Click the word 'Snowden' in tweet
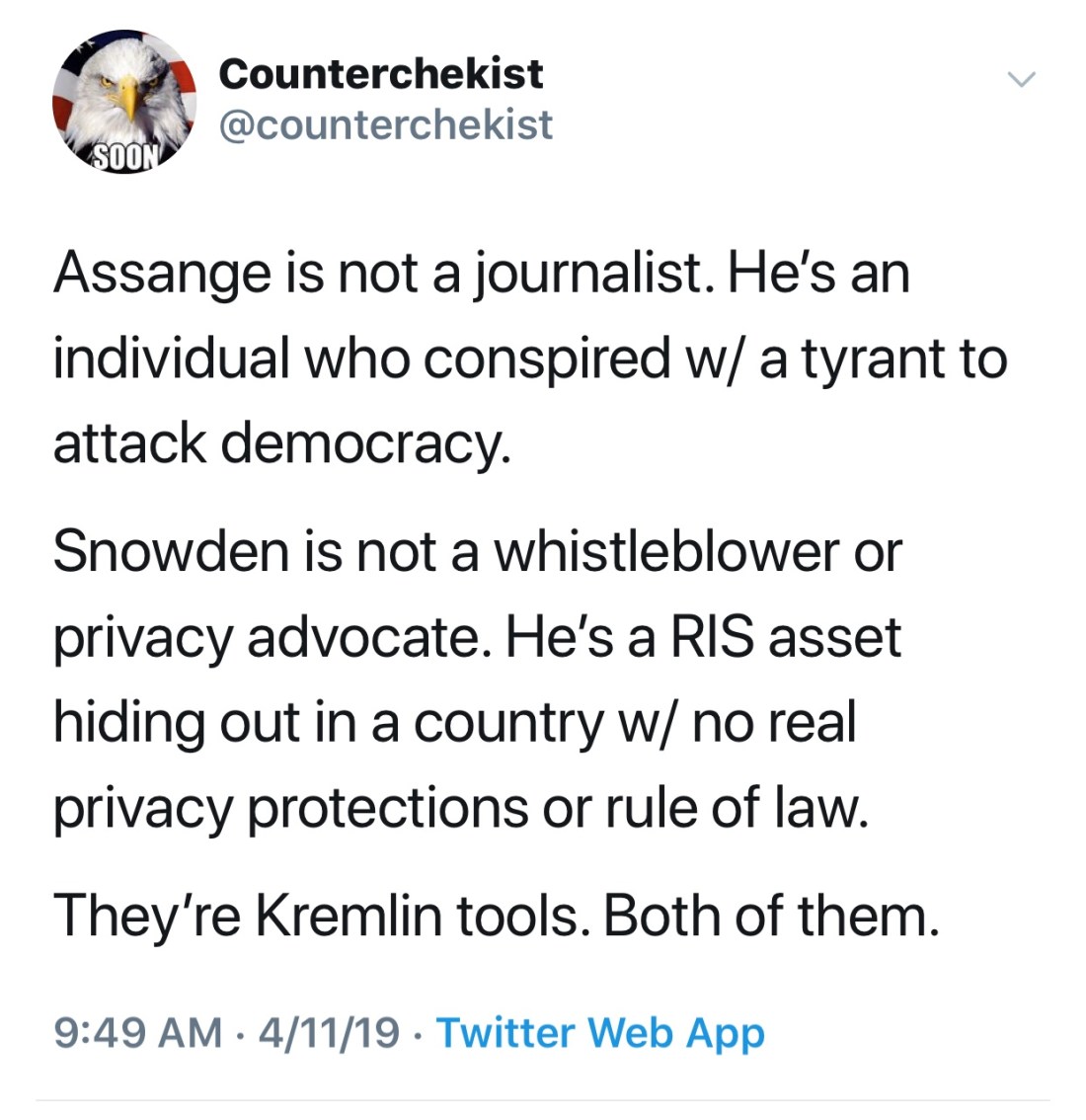The image size is (1086, 1120). pyautogui.click(x=170, y=551)
